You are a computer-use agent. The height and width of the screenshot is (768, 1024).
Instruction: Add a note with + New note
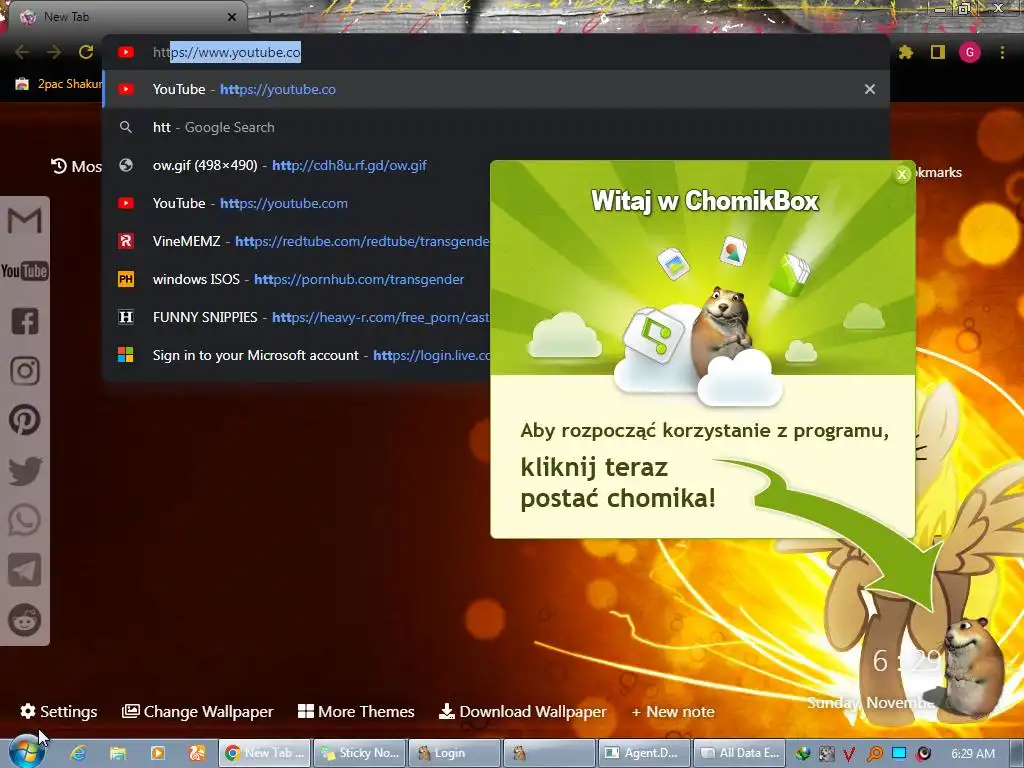(673, 712)
